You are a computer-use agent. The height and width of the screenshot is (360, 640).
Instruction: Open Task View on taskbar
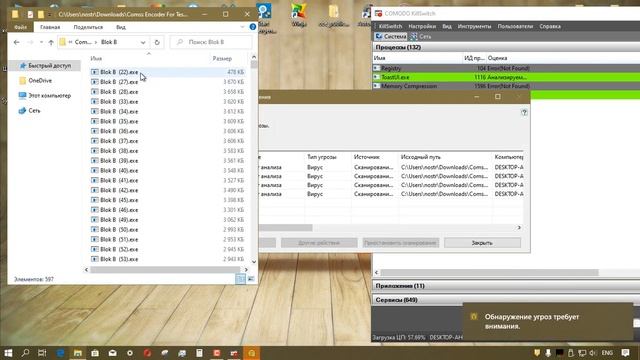point(42,353)
